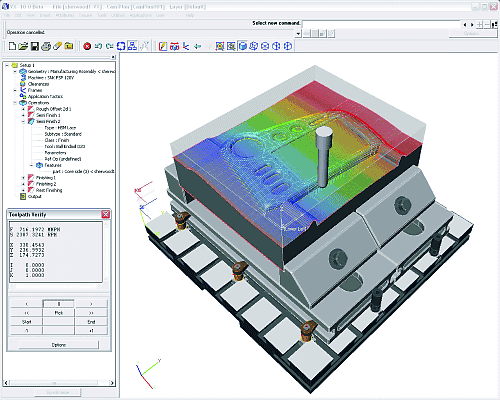Click the command input field at top
Viewport: 500px width, 400px height.
(381, 24)
